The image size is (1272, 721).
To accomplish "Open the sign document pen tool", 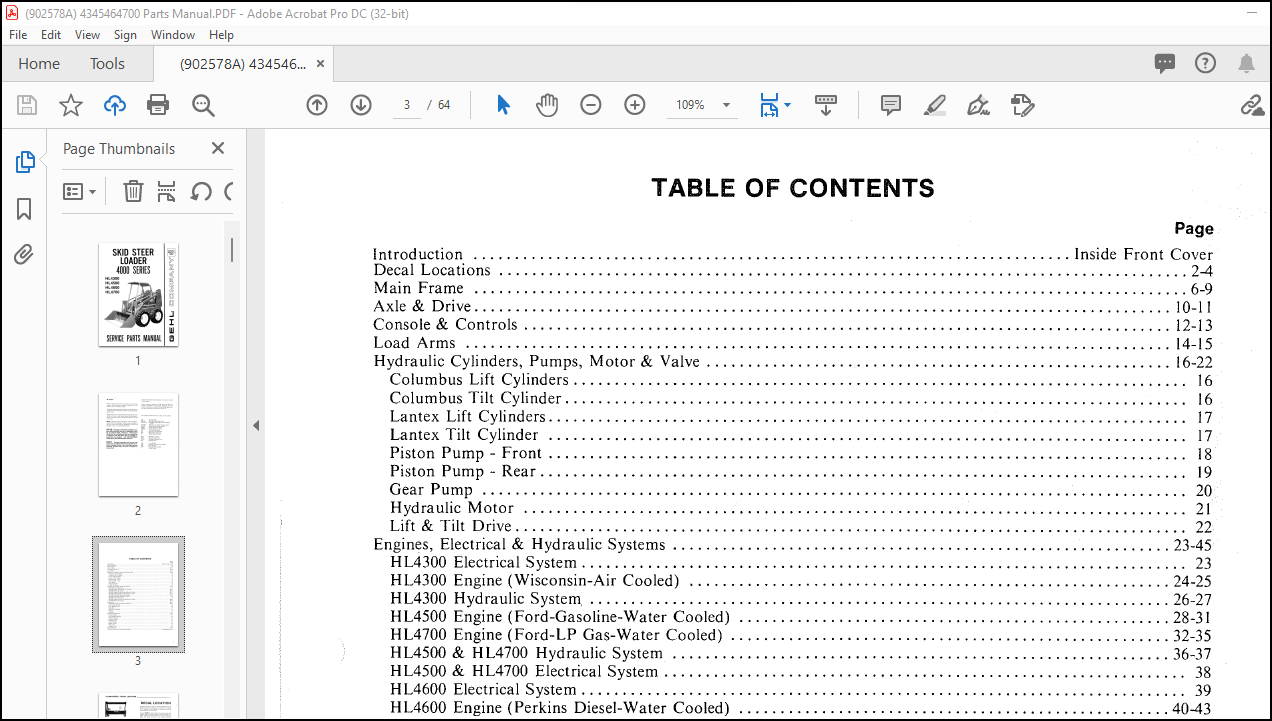I will click(979, 105).
